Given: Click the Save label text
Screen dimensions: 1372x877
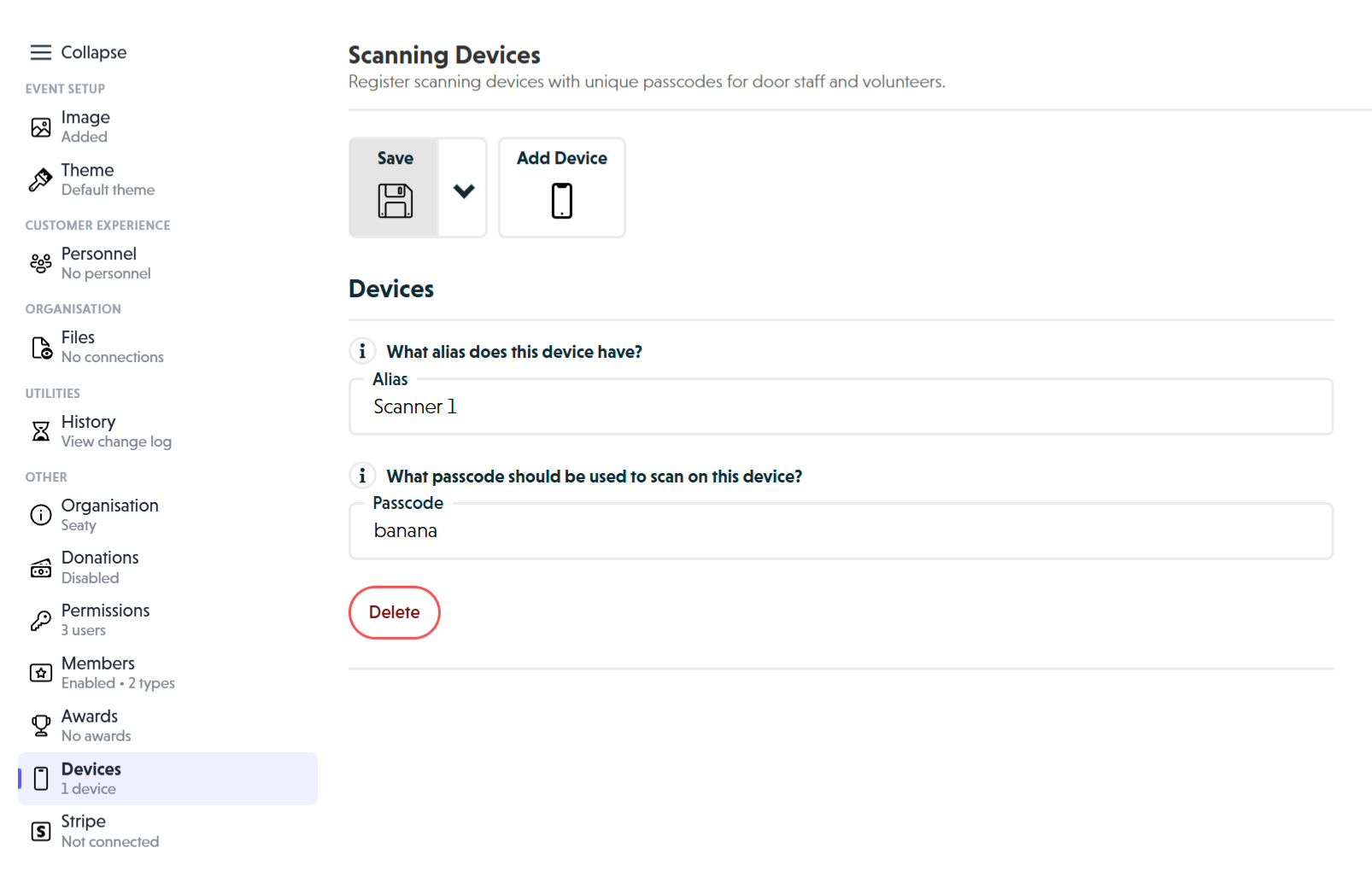Looking at the screenshot, I should (x=396, y=158).
